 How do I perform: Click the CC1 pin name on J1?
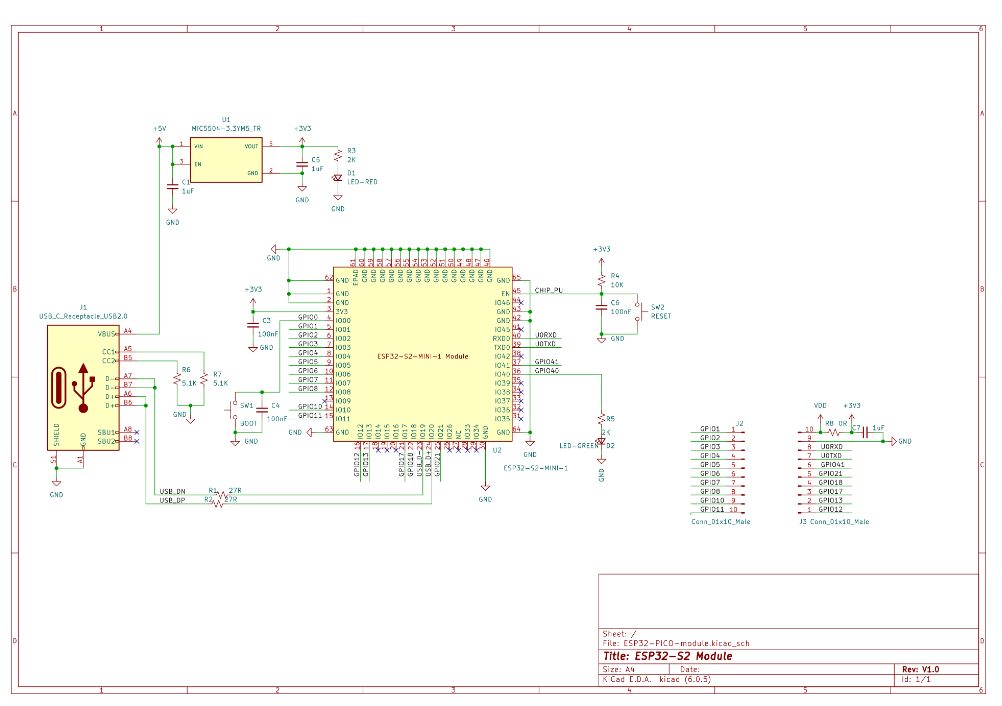[x=109, y=351]
